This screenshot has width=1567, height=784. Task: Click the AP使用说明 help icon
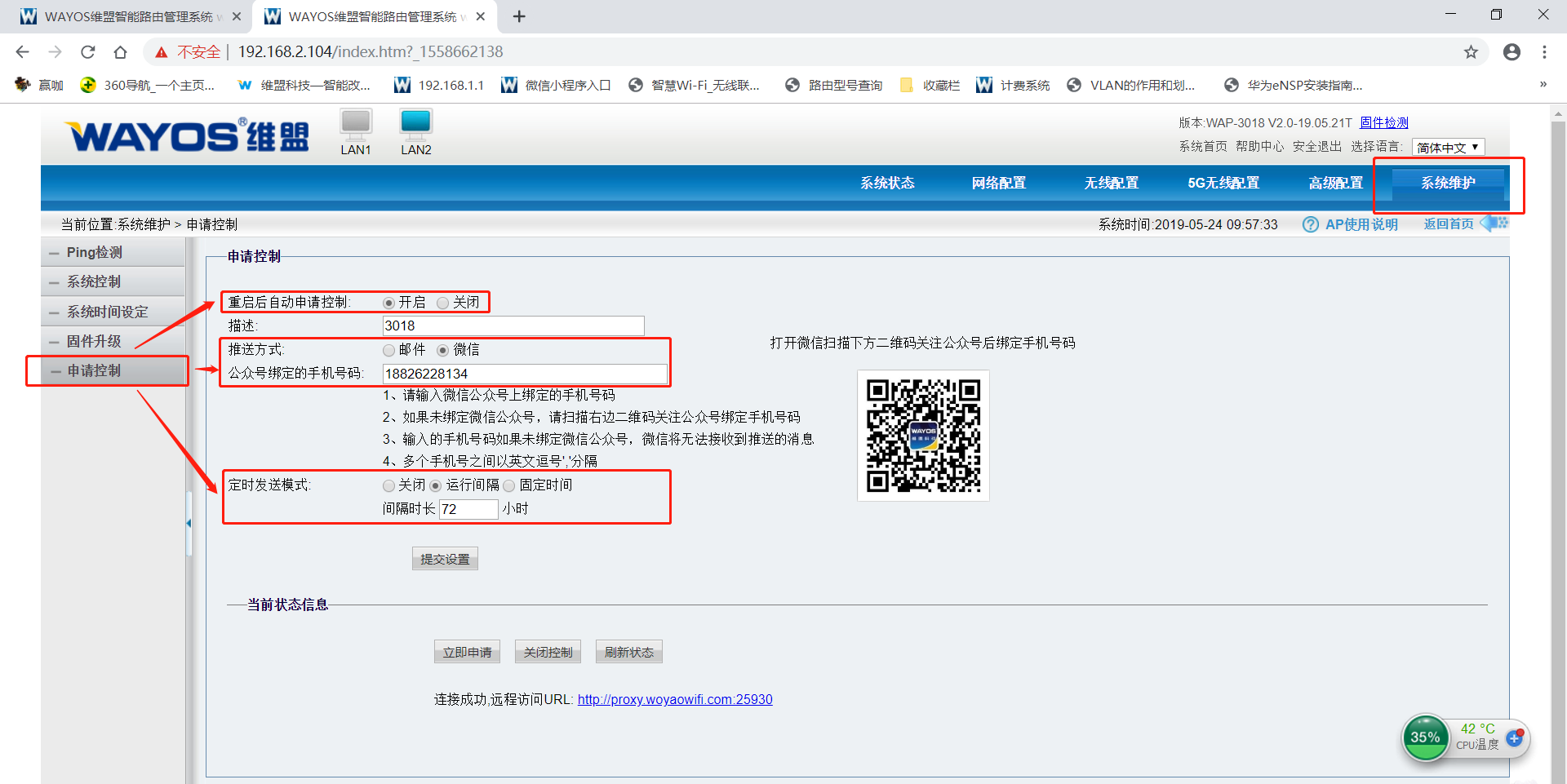(x=1311, y=224)
